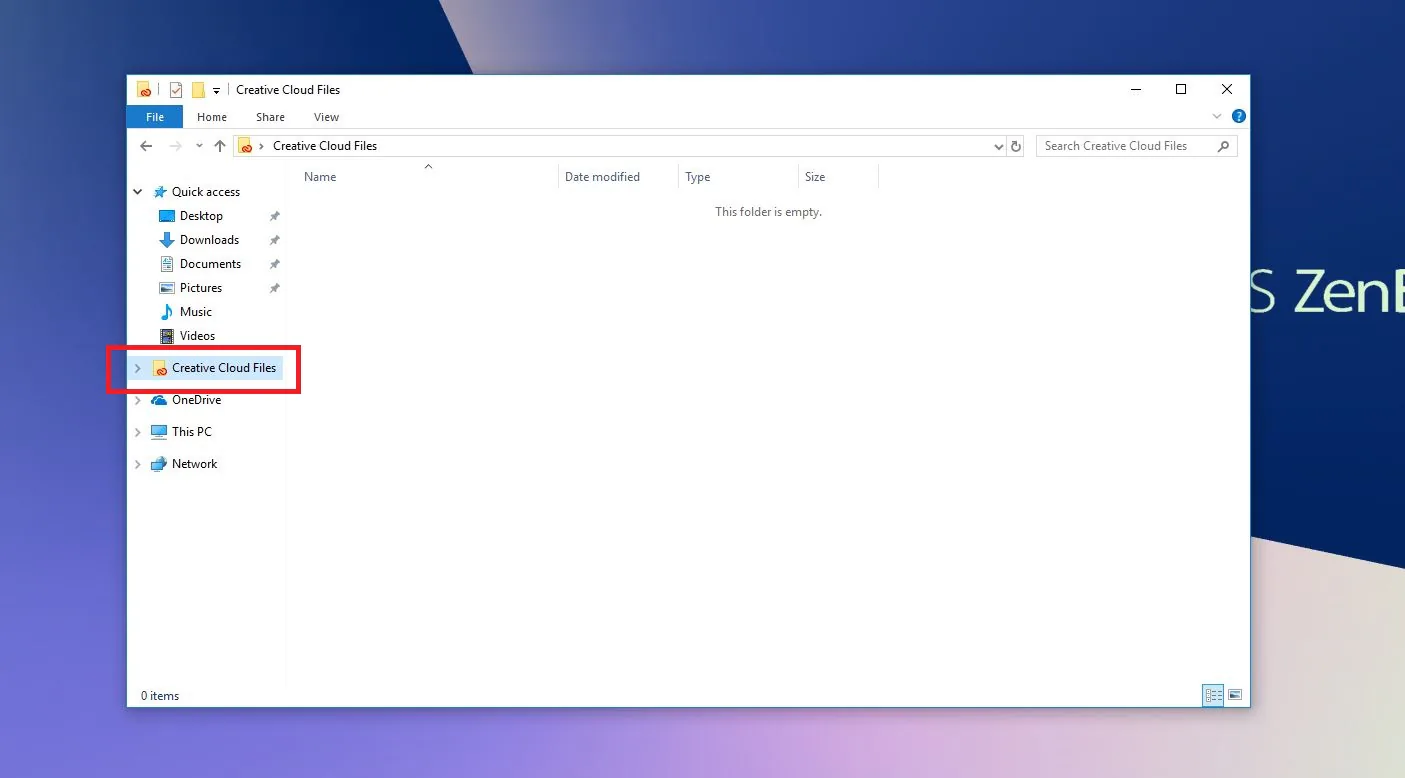This screenshot has width=1405, height=778.
Task: Collapse the Quick access tree section
Action: 138,192
